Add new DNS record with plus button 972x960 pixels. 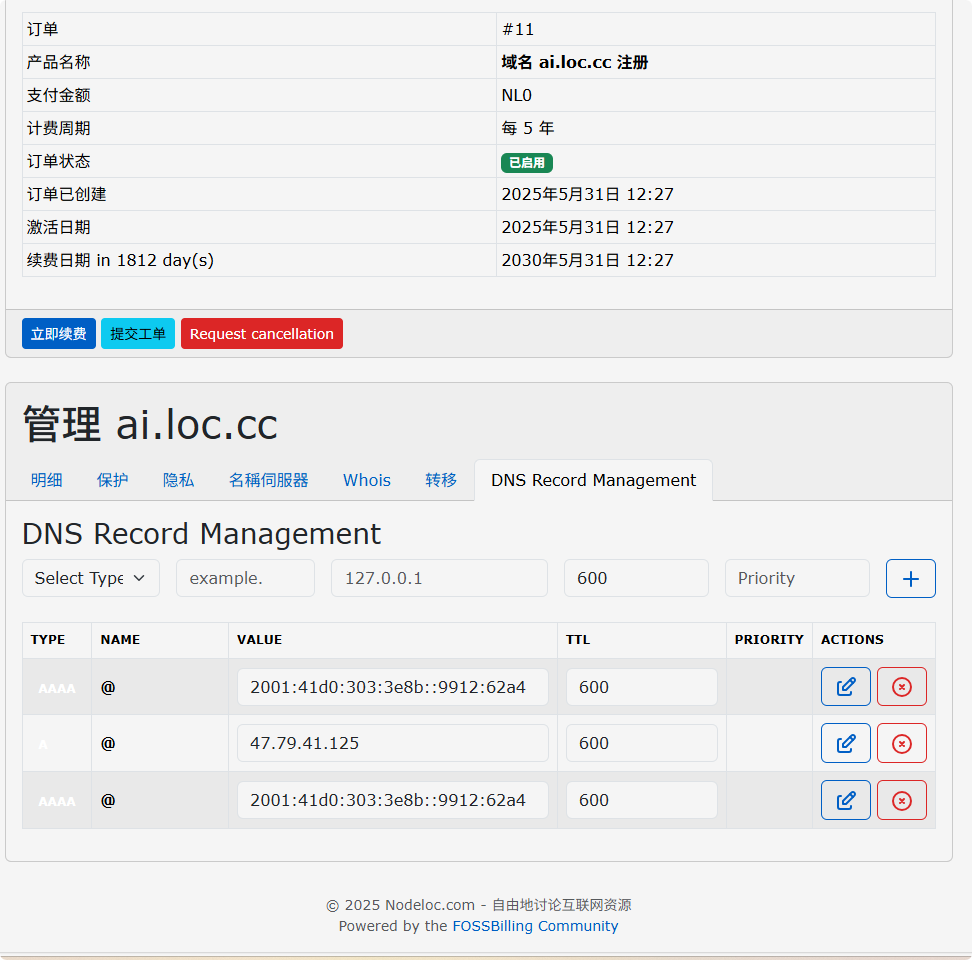click(910, 578)
